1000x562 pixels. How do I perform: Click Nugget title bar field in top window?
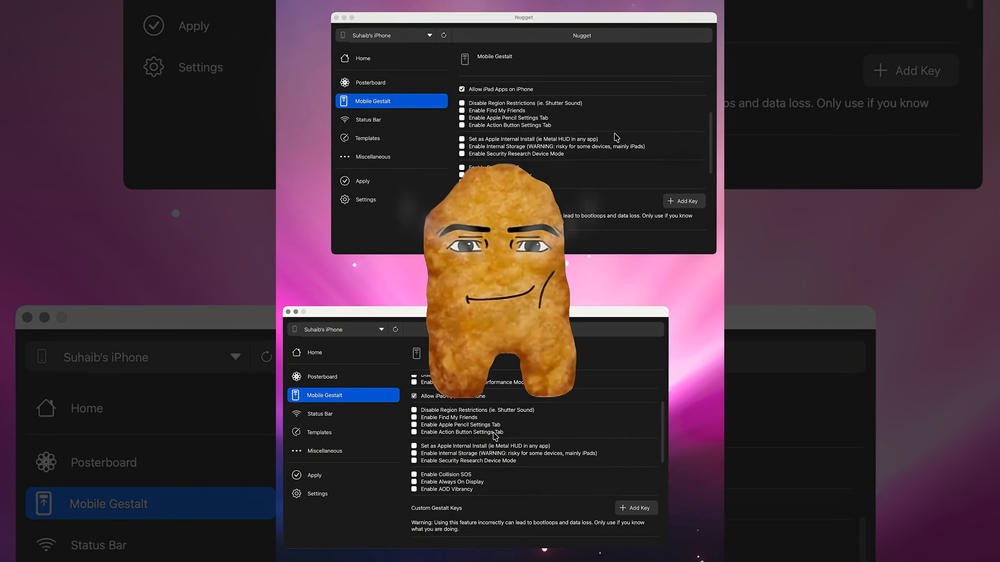point(582,35)
